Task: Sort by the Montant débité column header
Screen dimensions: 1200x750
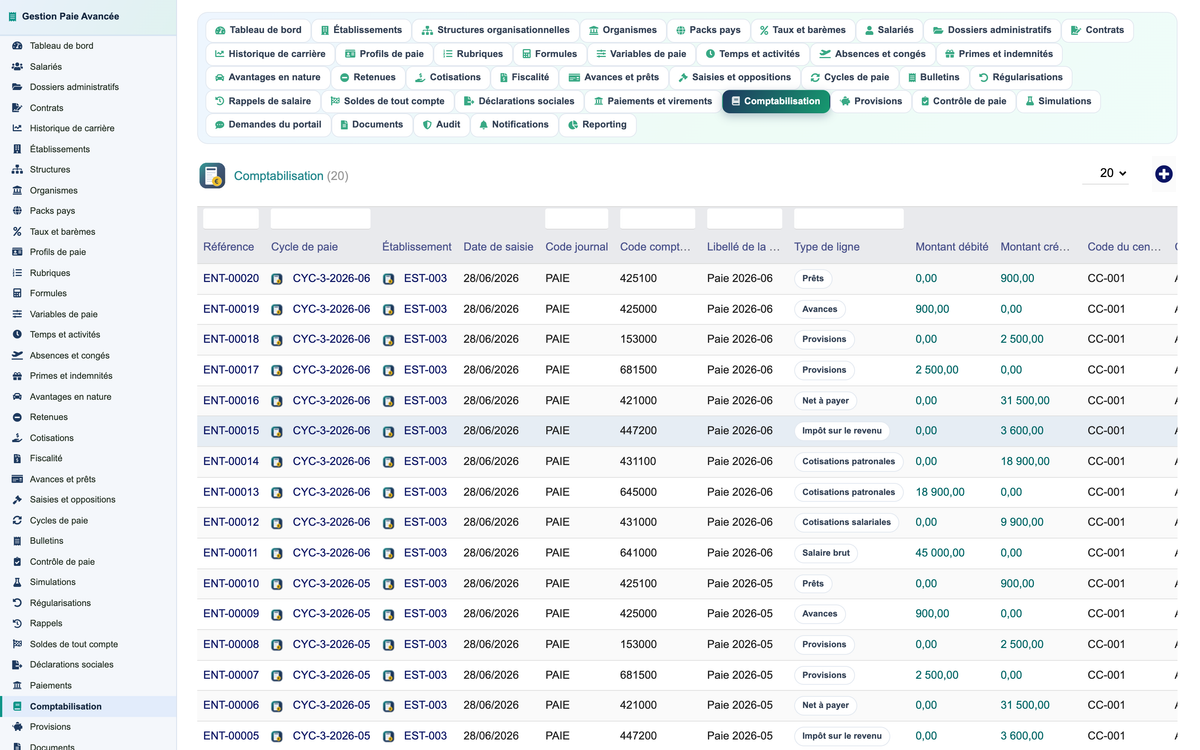Action: click(x=952, y=247)
